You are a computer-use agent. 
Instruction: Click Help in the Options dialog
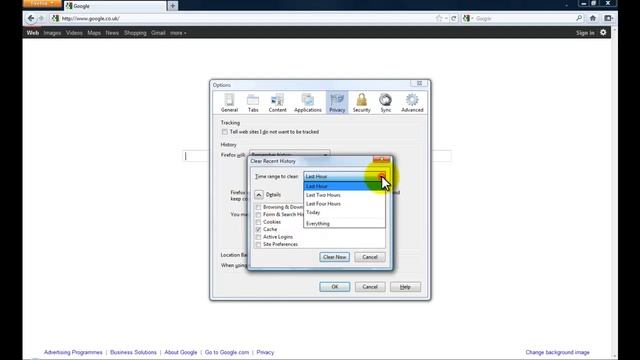click(x=405, y=287)
